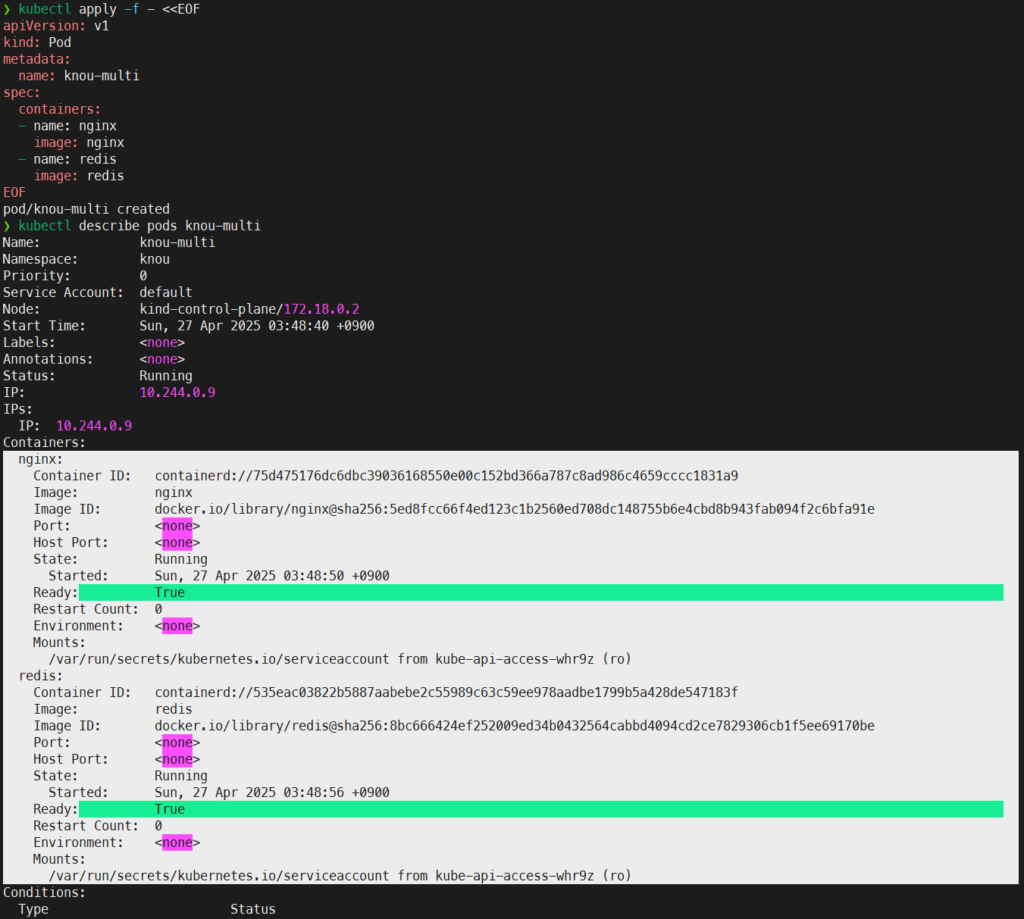The height and width of the screenshot is (919, 1024).
Task: Click the Namespace value 'knou'
Action: coord(155,259)
